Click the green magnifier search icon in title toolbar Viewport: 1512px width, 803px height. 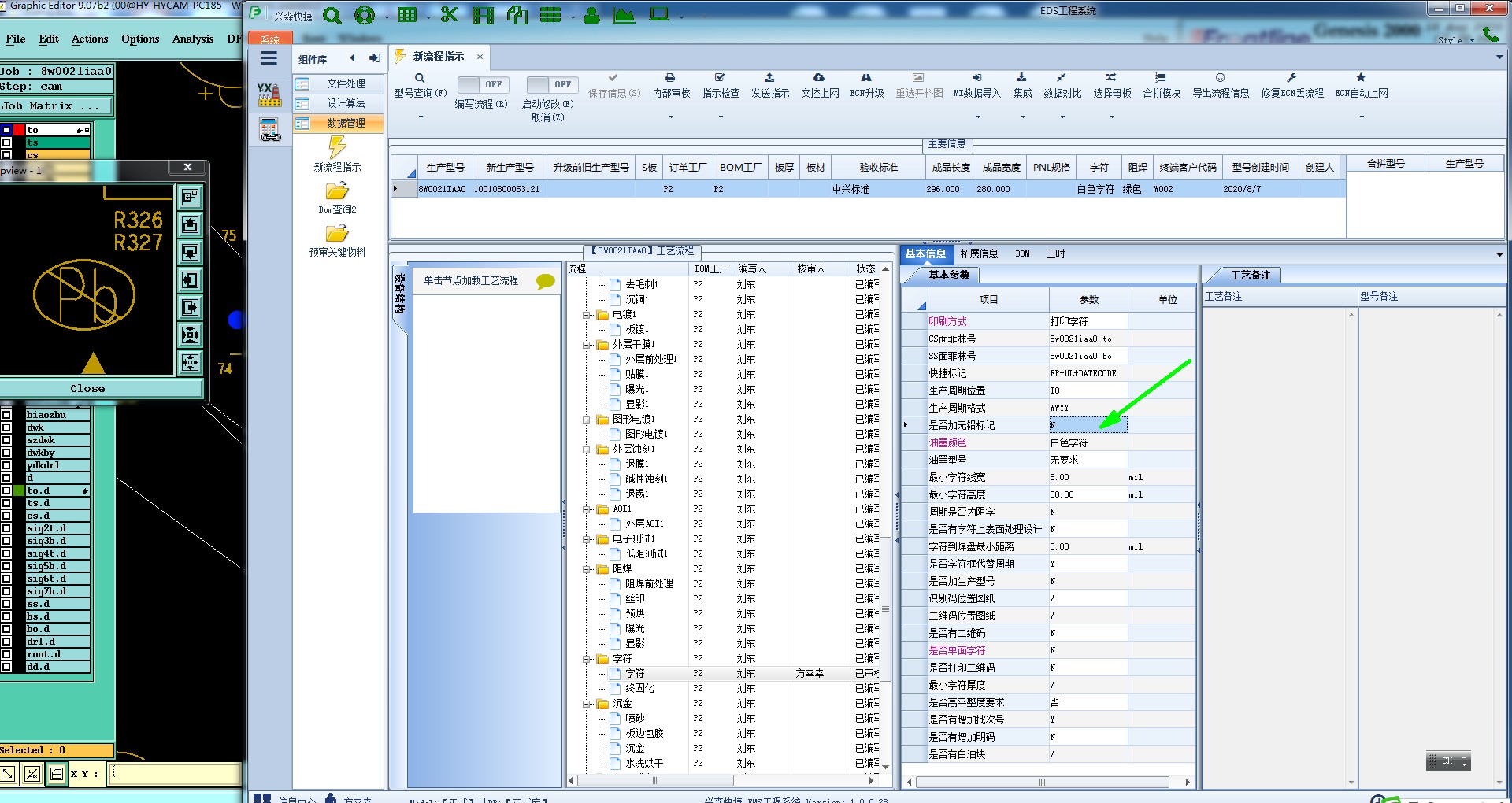coord(332,15)
